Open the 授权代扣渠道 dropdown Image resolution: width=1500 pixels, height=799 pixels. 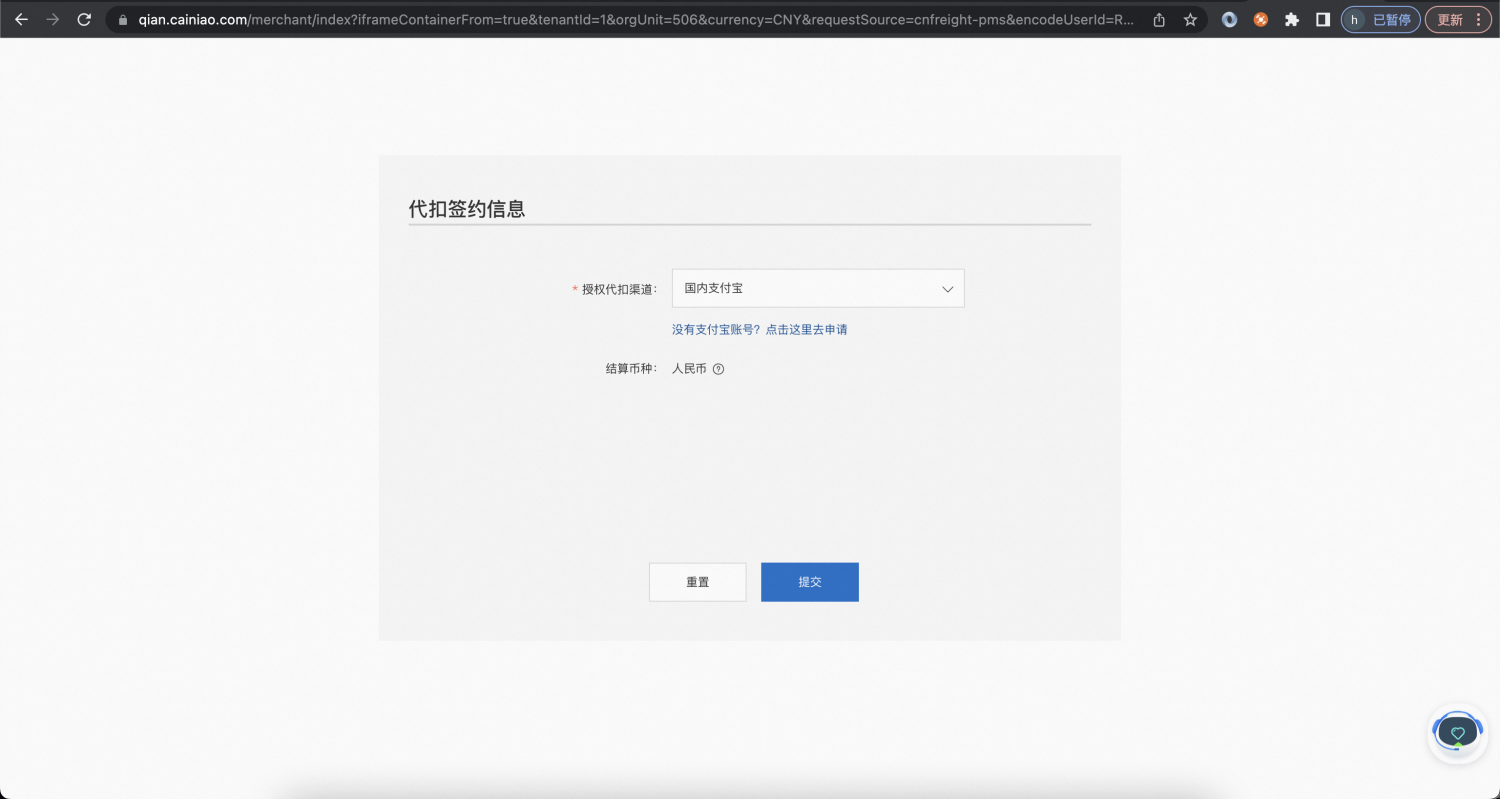(818, 288)
